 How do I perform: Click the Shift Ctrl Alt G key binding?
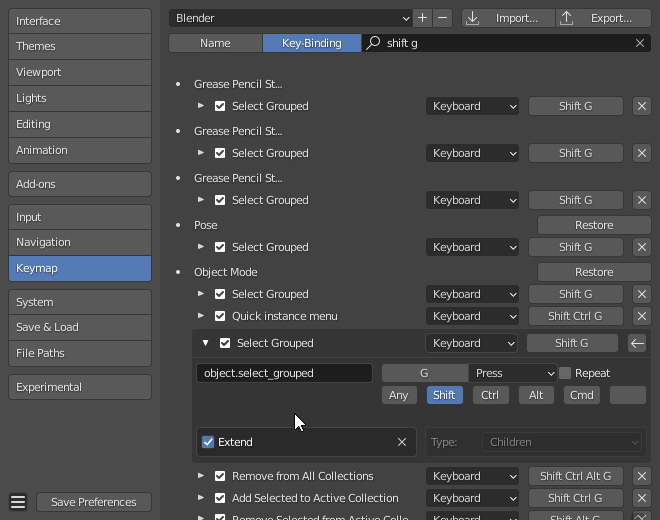pos(576,476)
